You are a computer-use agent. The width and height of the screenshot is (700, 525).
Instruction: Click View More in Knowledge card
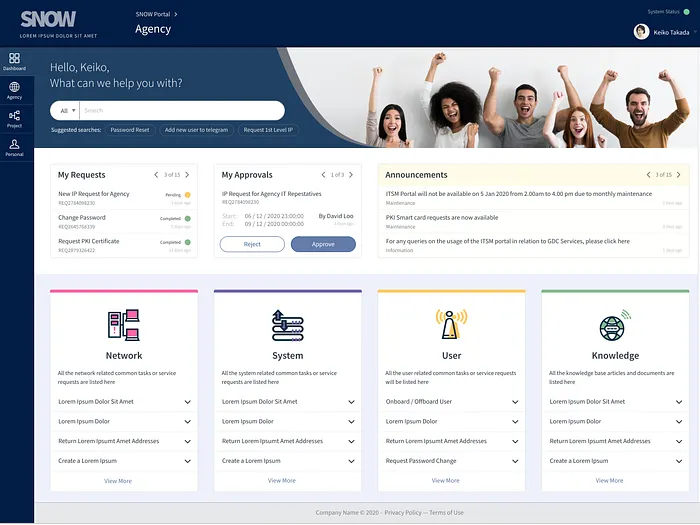point(609,480)
